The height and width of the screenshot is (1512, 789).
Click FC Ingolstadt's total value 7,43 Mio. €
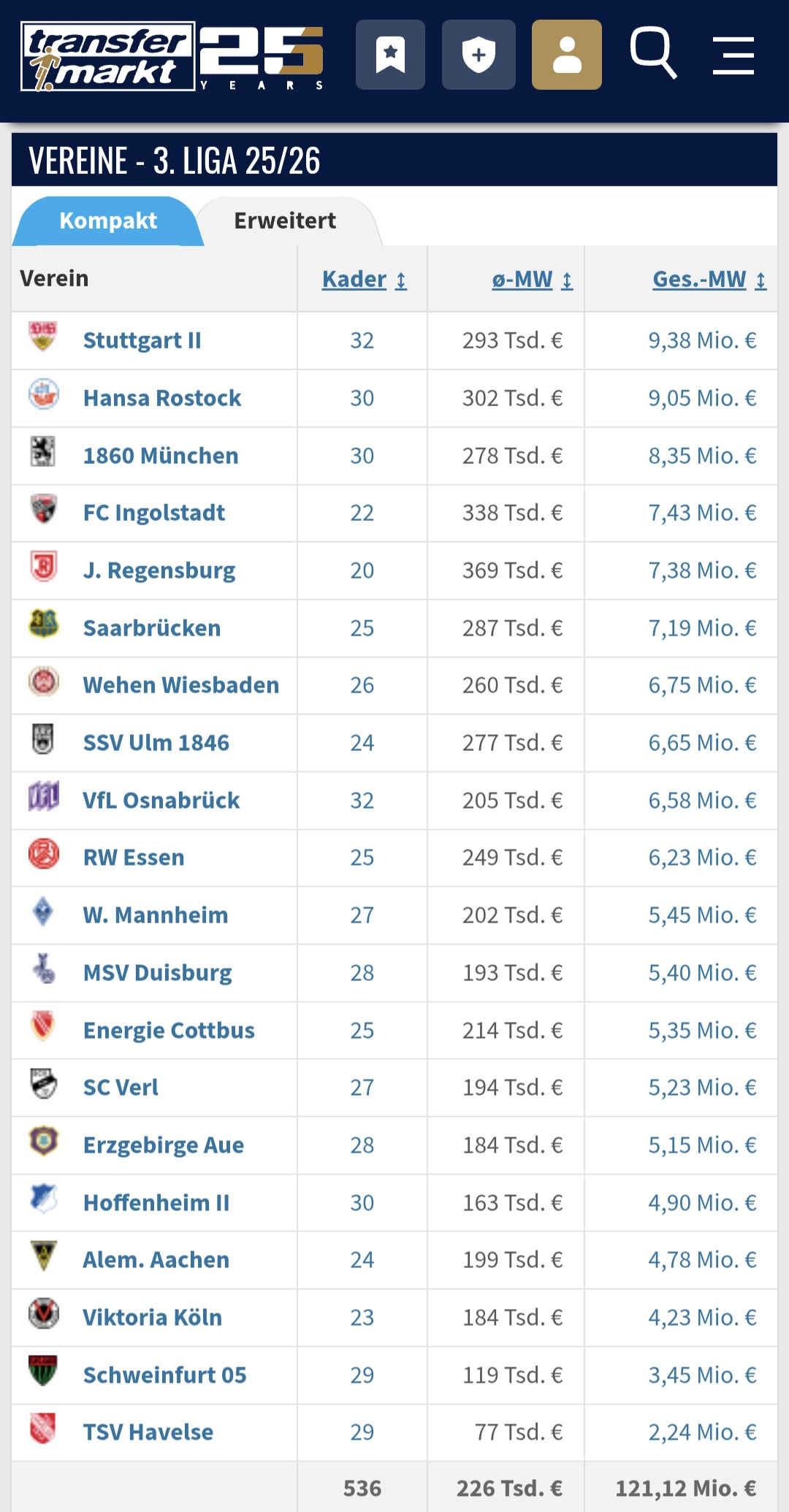(702, 513)
